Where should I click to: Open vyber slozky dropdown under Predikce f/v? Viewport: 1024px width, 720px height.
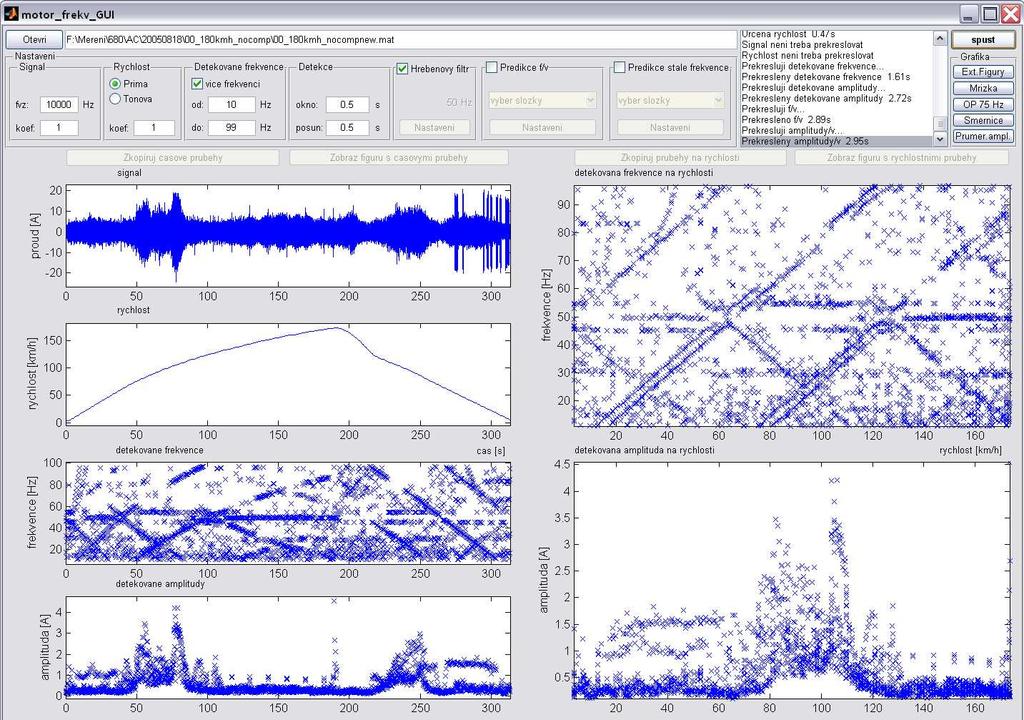(x=542, y=101)
